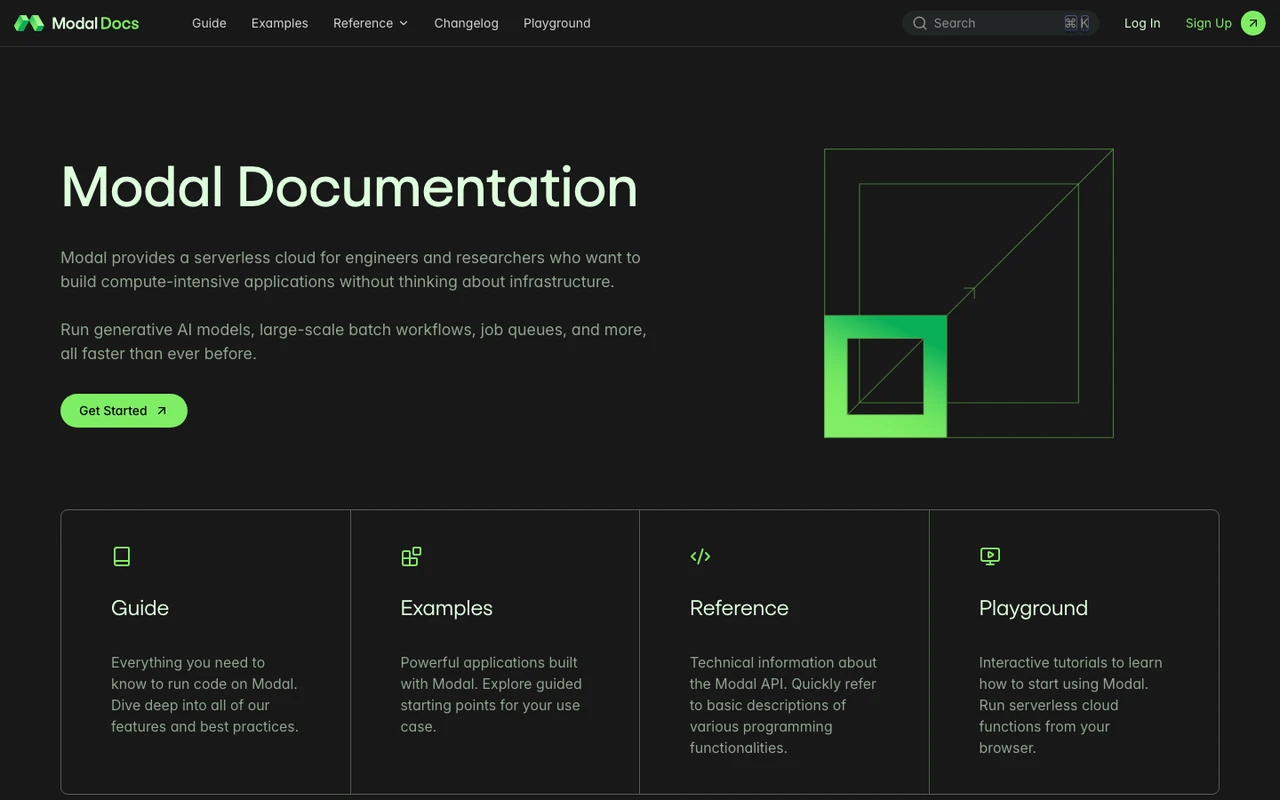
Task: Click the search magnifier icon
Action: point(920,23)
